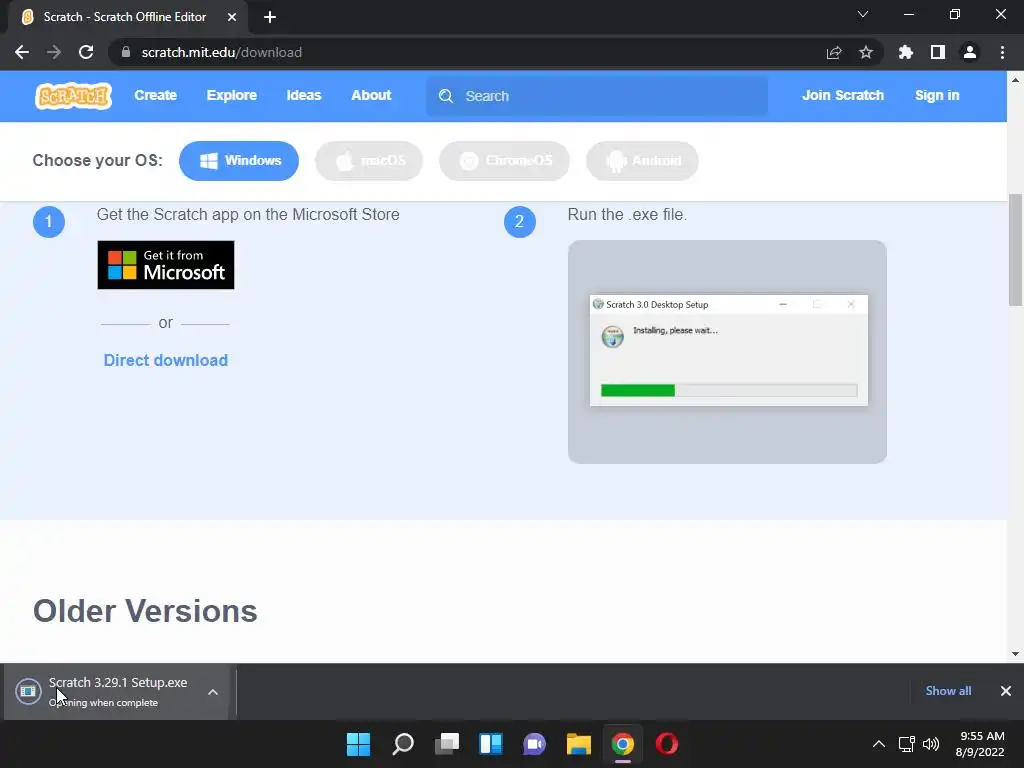Click the page scrollbar thumb
The width and height of the screenshot is (1024, 768).
(1016, 249)
